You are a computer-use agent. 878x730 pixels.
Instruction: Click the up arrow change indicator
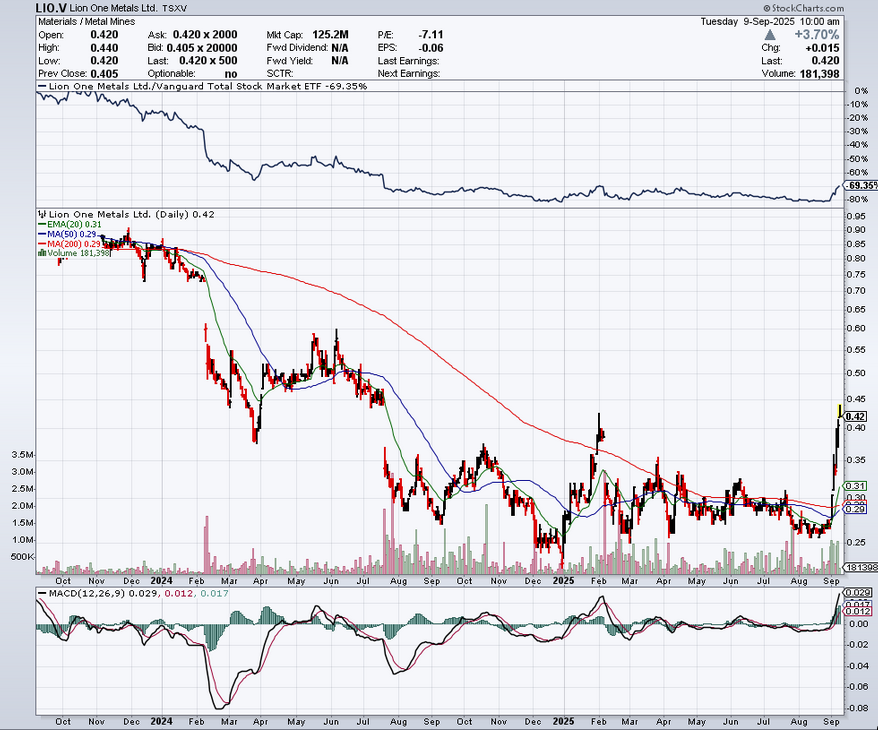770,35
